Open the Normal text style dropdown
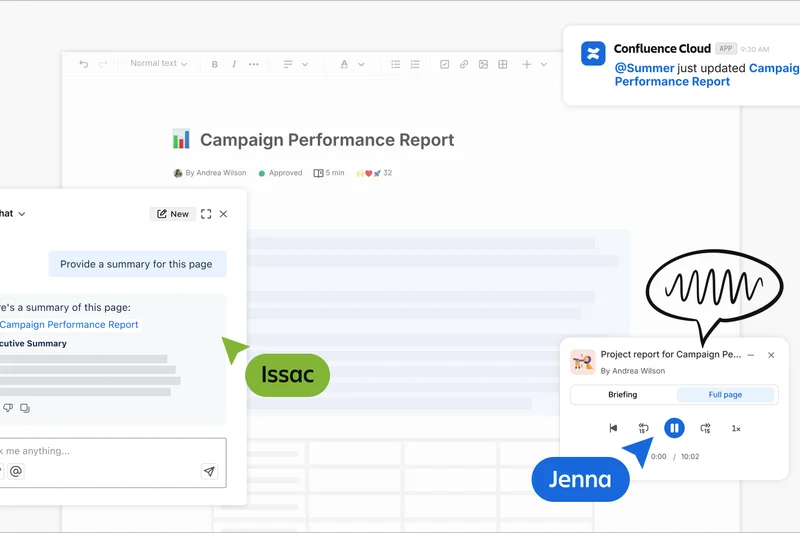The image size is (800, 533). click(160, 64)
